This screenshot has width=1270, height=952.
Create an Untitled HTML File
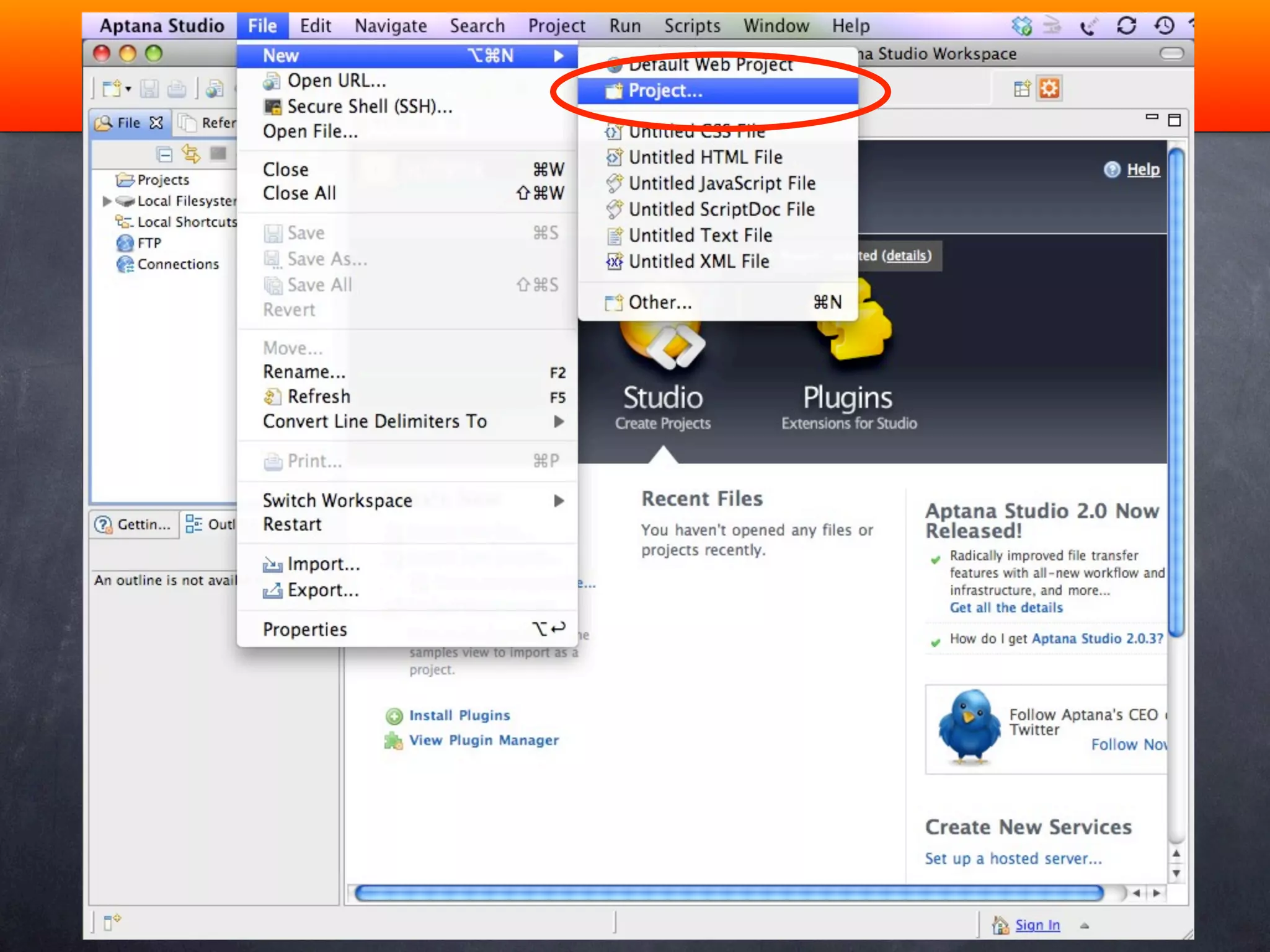tap(717, 157)
